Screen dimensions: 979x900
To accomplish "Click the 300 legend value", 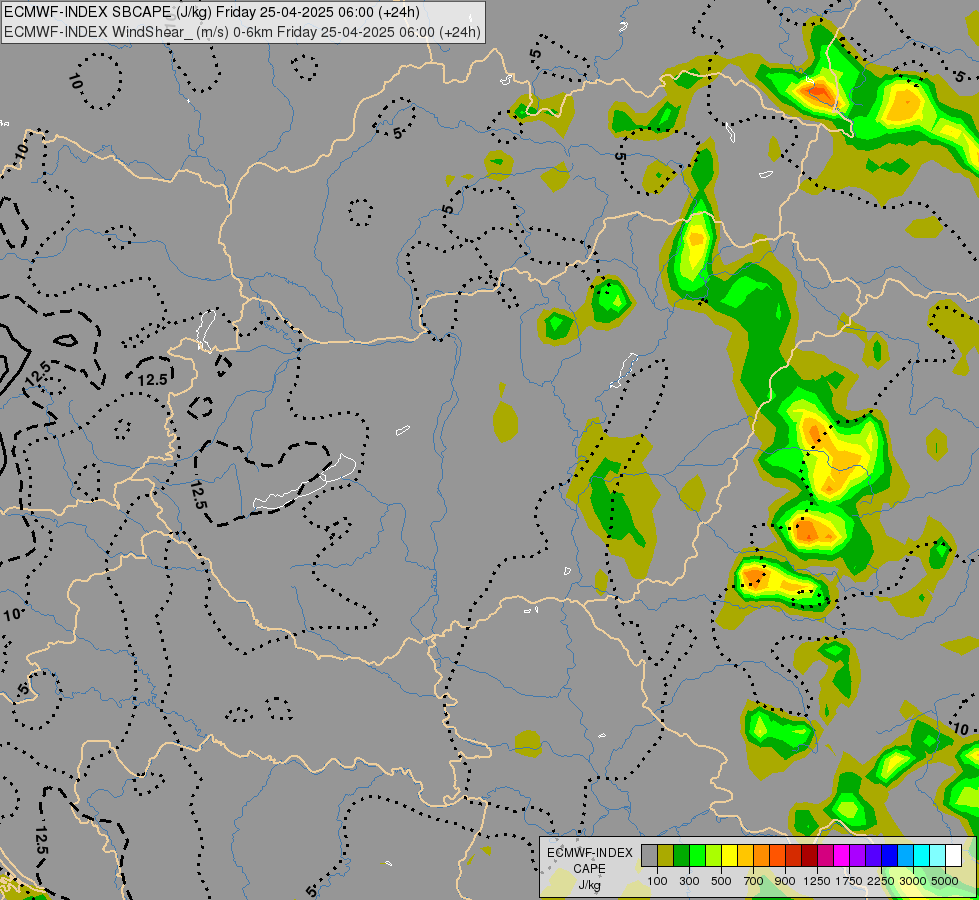I will [689, 881].
